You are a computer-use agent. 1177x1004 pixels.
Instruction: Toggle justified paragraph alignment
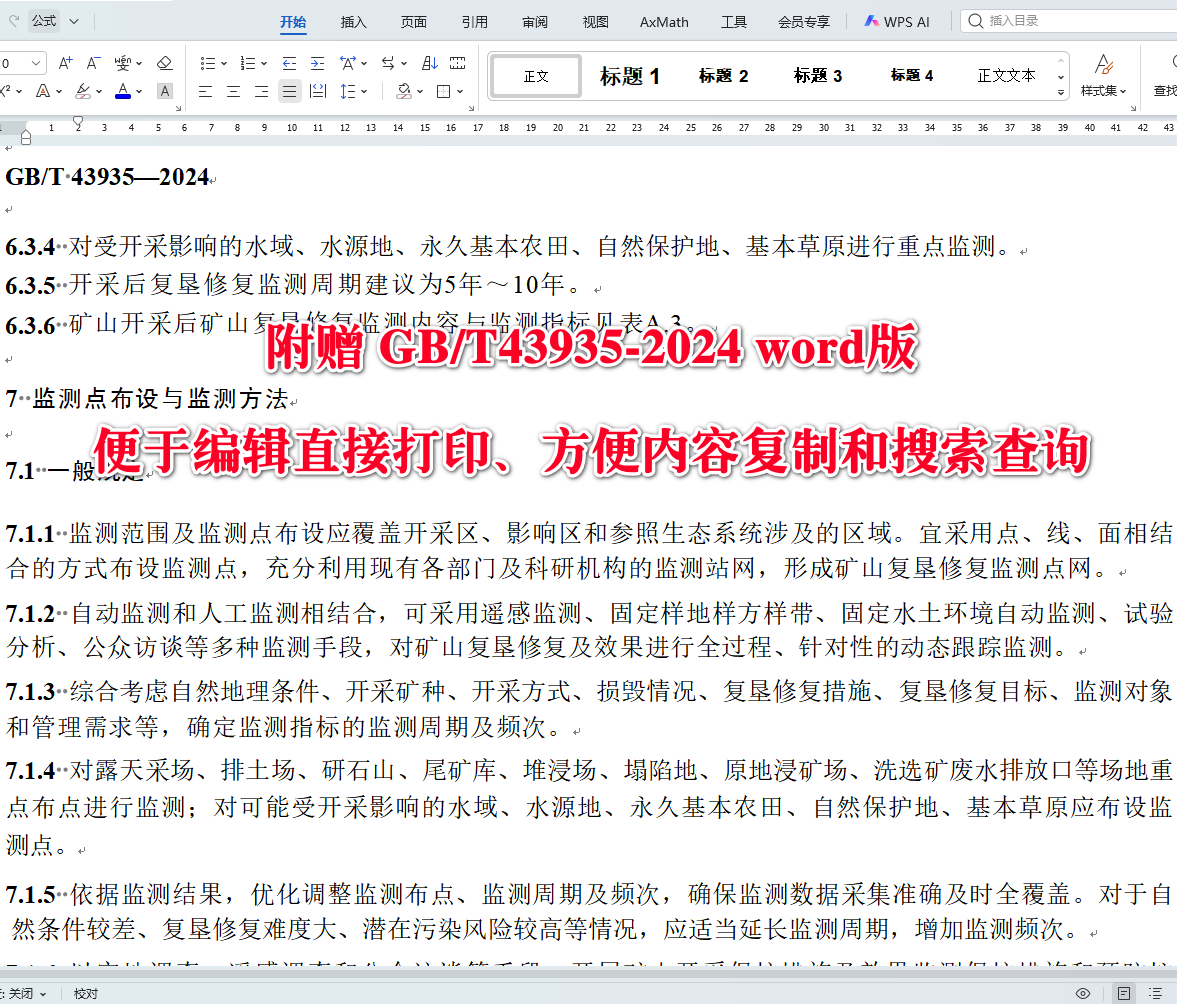point(290,91)
